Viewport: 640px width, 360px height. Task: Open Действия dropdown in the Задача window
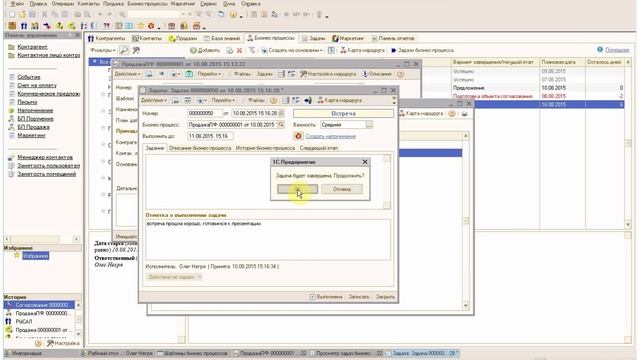154,100
